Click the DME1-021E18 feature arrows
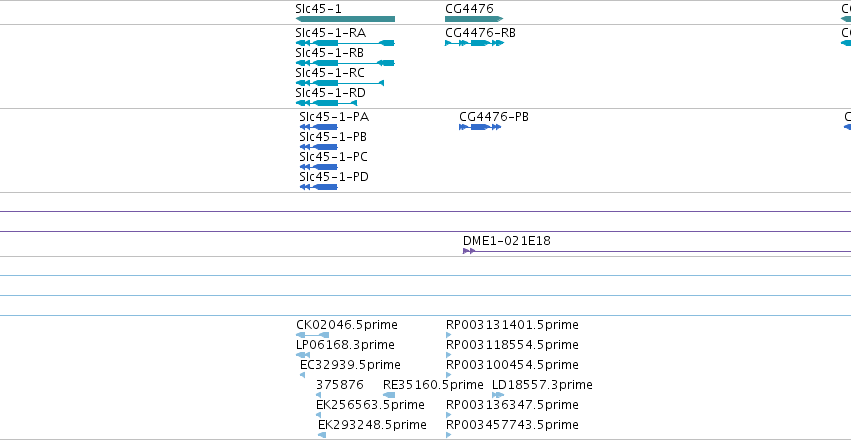Screen dimensions: 851x440 [x=469, y=251]
